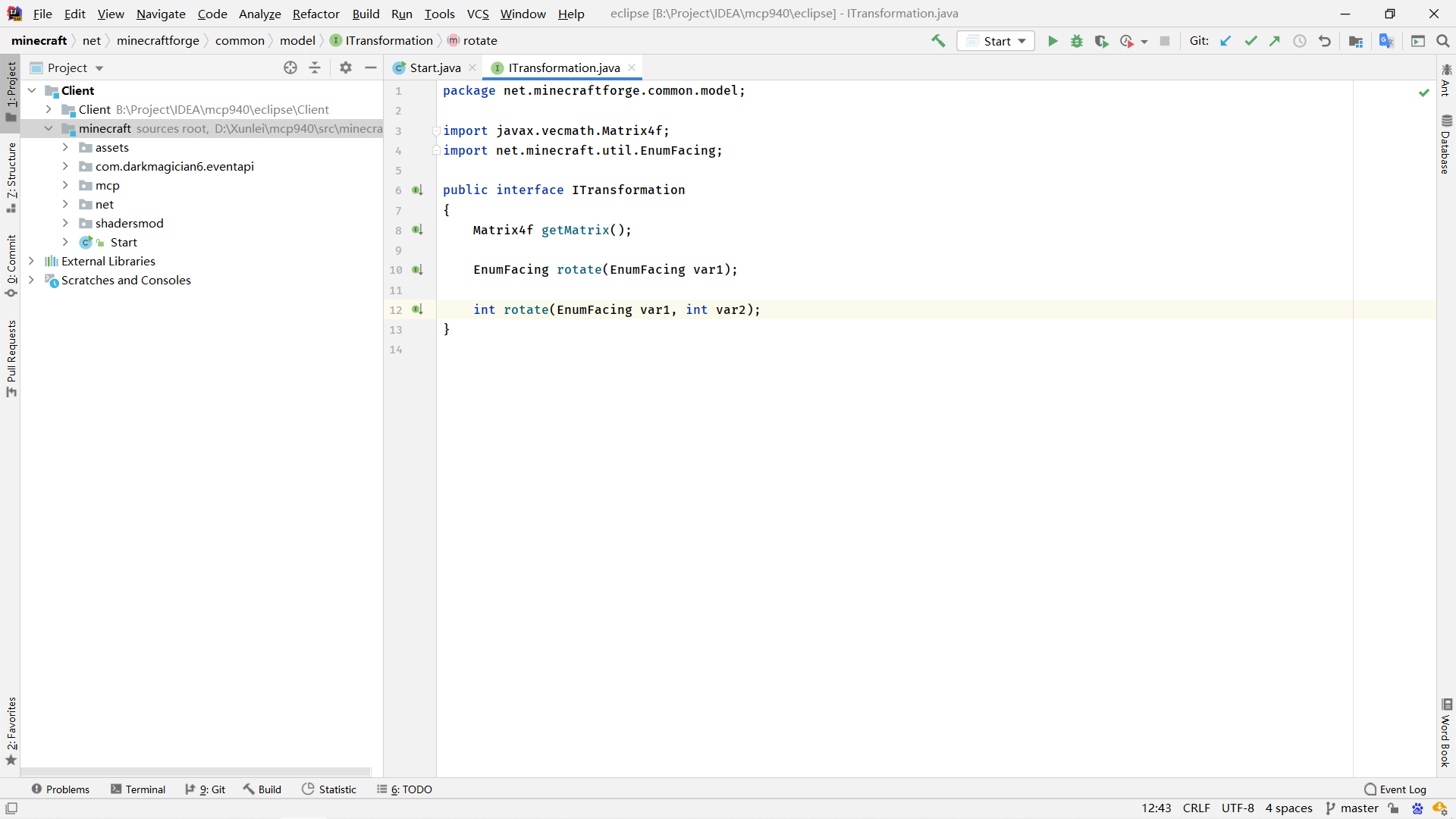Expand the External Libraries node

point(31,261)
